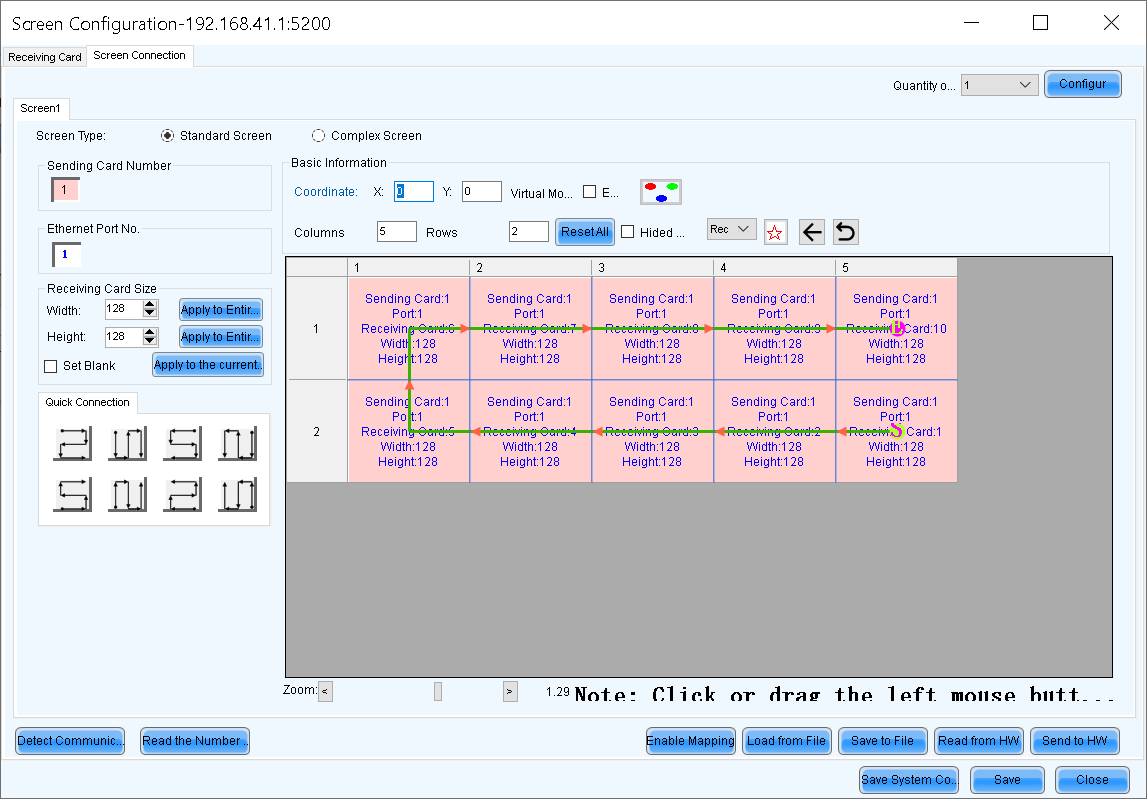The height and width of the screenshot is (799, 1147).
Task: Select the Receiving Card:10 cell
Action: click(896, 329)
